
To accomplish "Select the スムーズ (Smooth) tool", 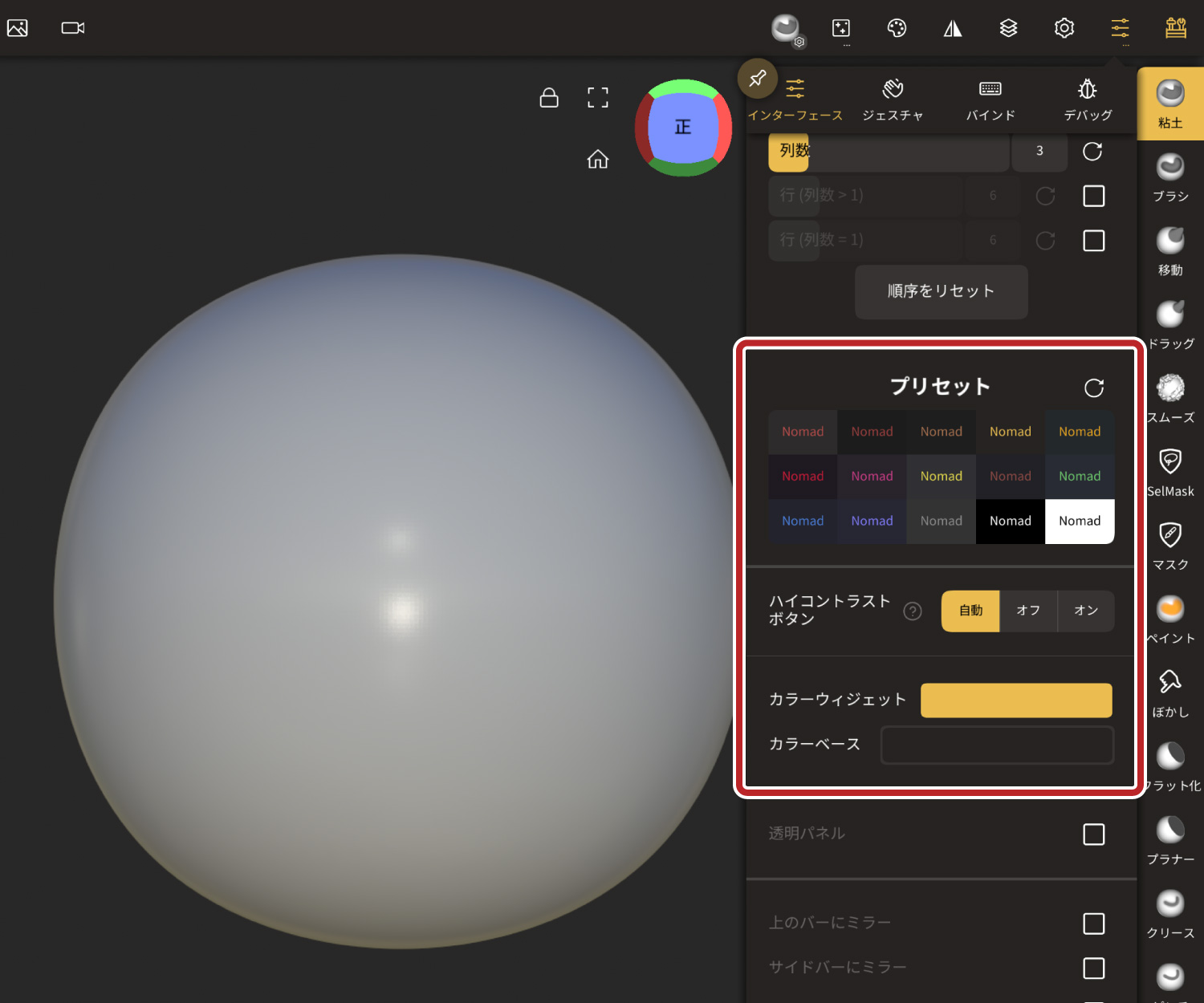I will (1169, 397).
